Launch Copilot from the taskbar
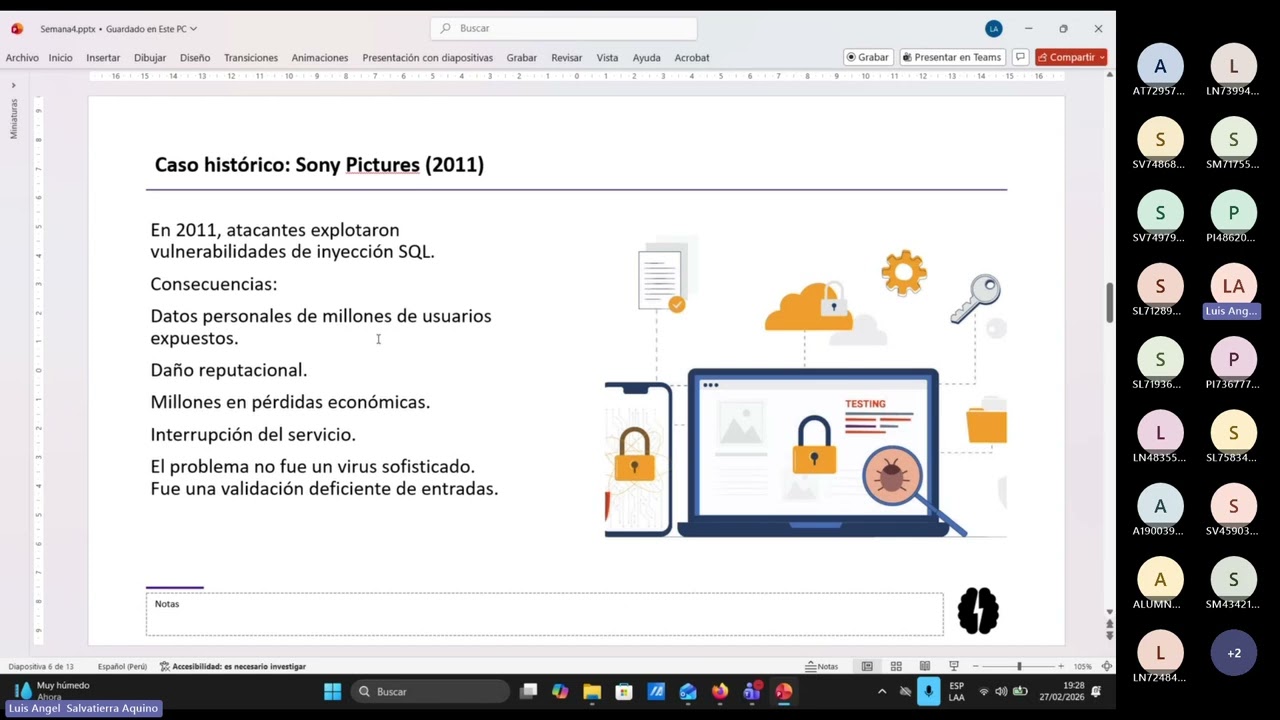The image size is (1280, 720). [x=560, y=691]
